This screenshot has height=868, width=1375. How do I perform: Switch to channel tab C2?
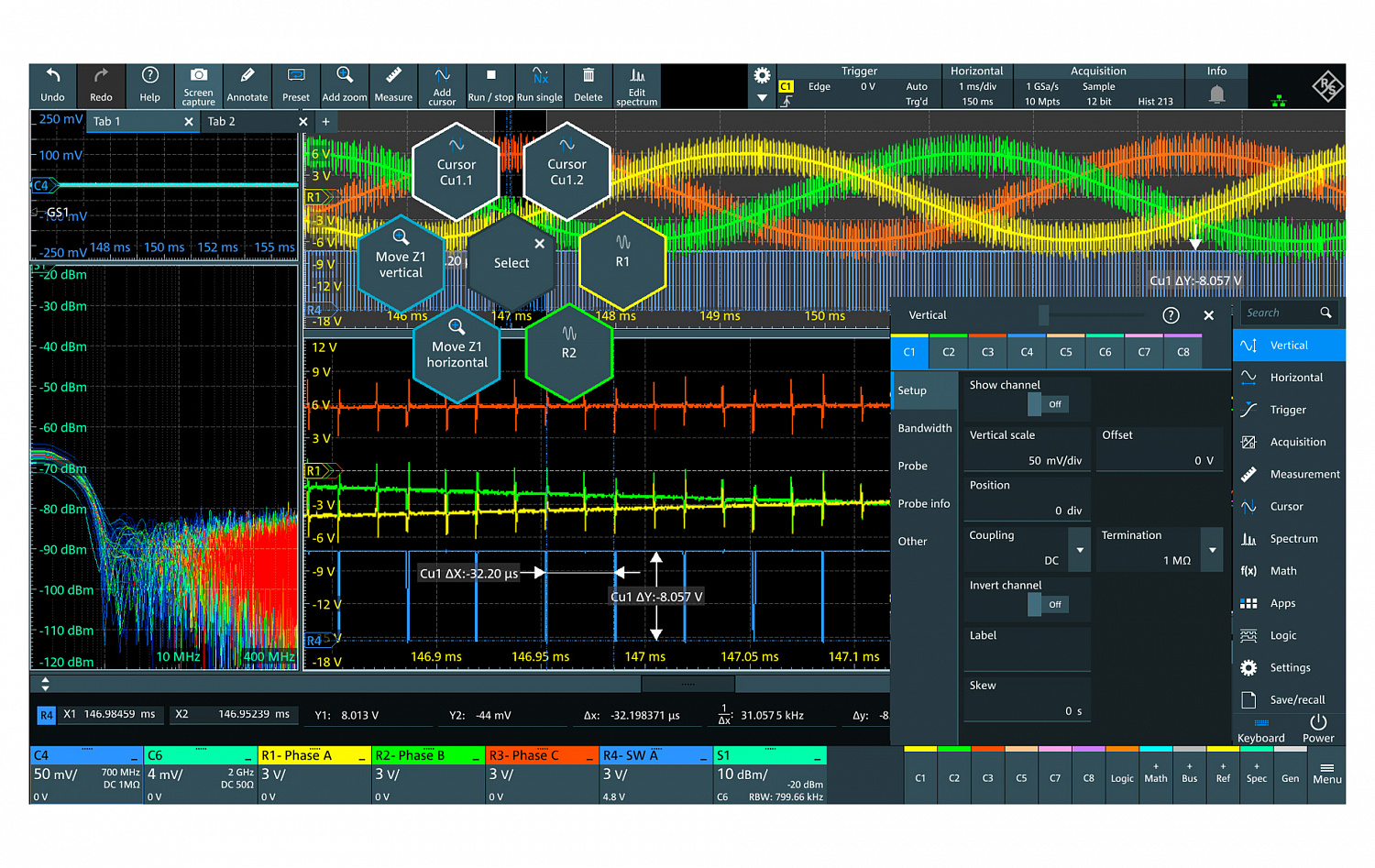click(949, 352)
